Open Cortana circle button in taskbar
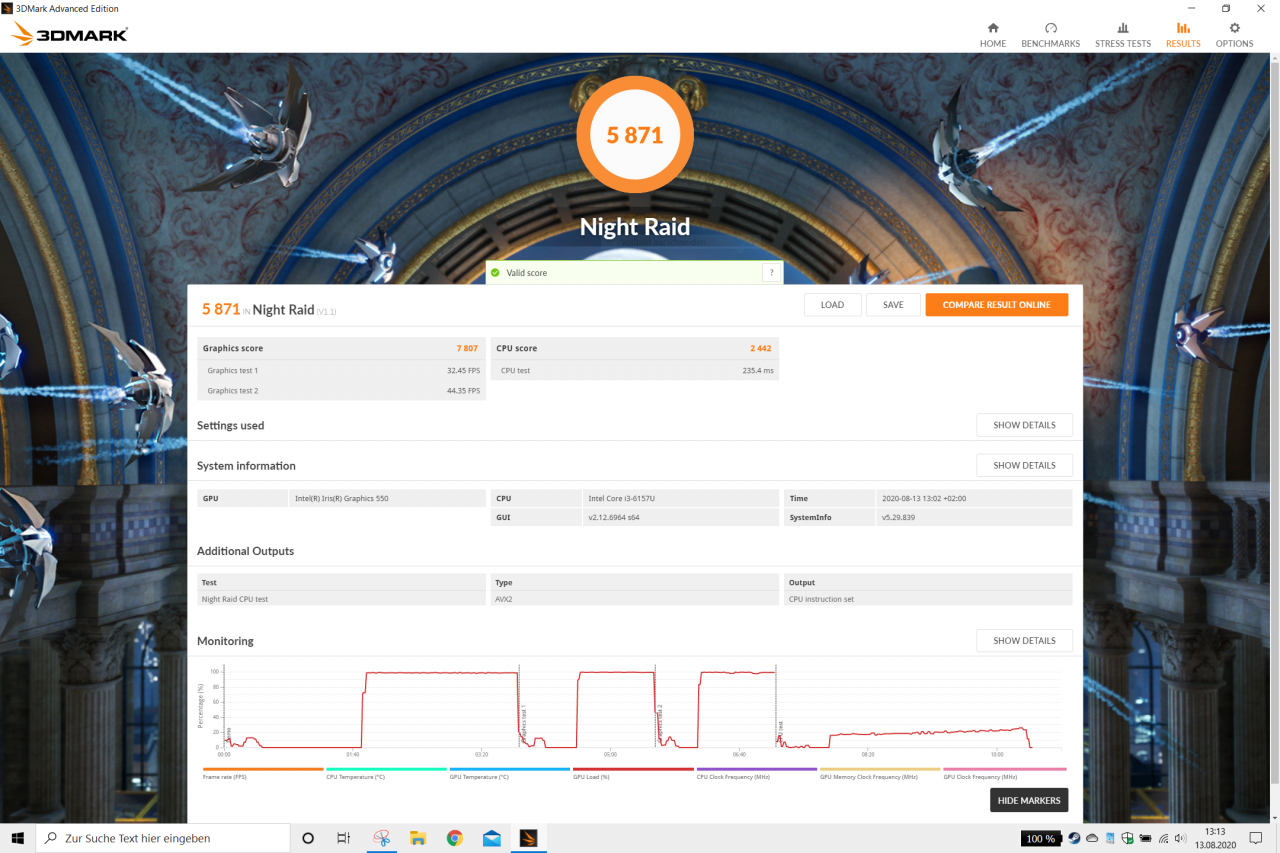Viewport: 1280px width, 853px height. (308, 838)
